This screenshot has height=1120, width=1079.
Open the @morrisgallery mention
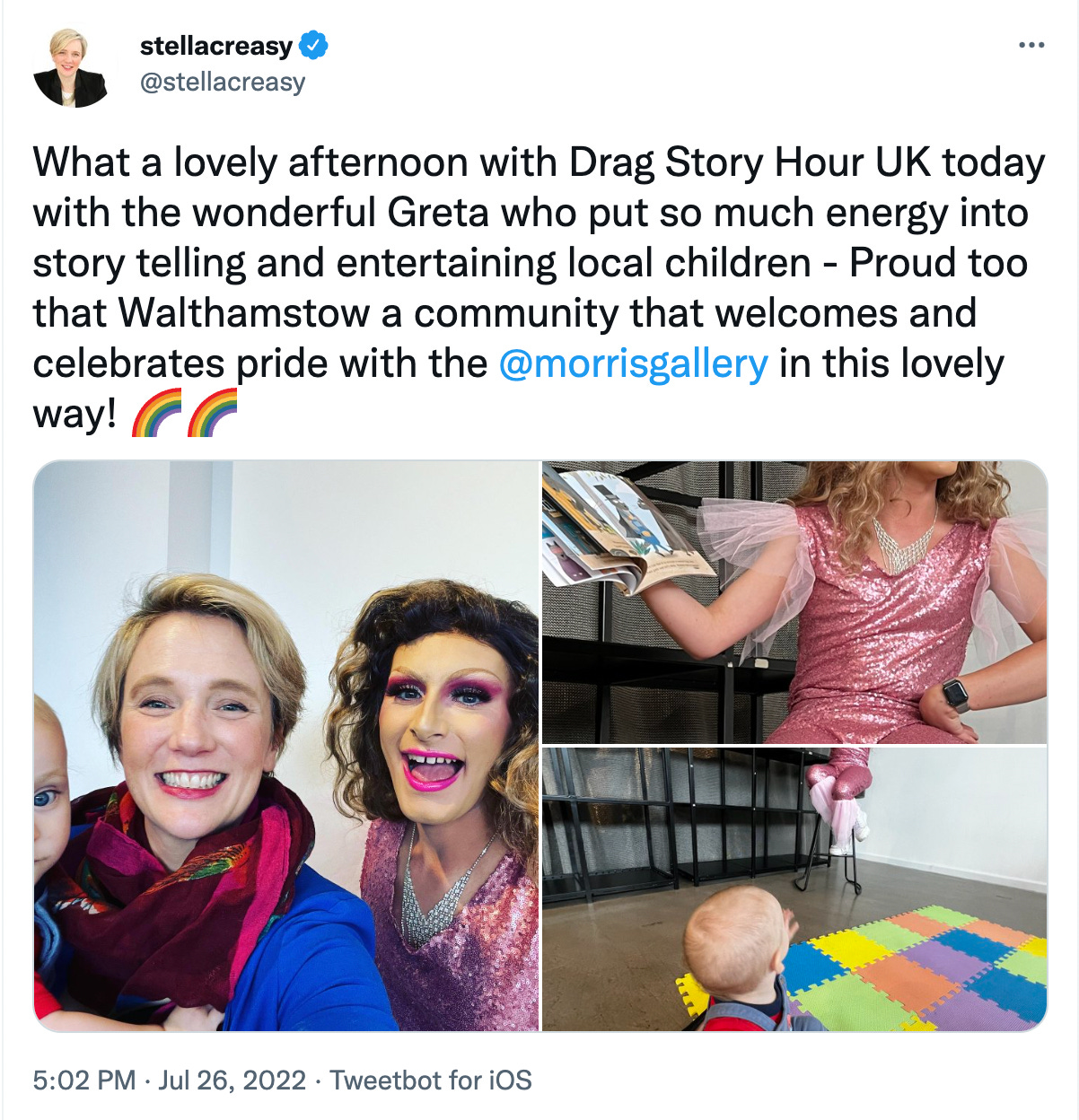(x=633, y=364)
